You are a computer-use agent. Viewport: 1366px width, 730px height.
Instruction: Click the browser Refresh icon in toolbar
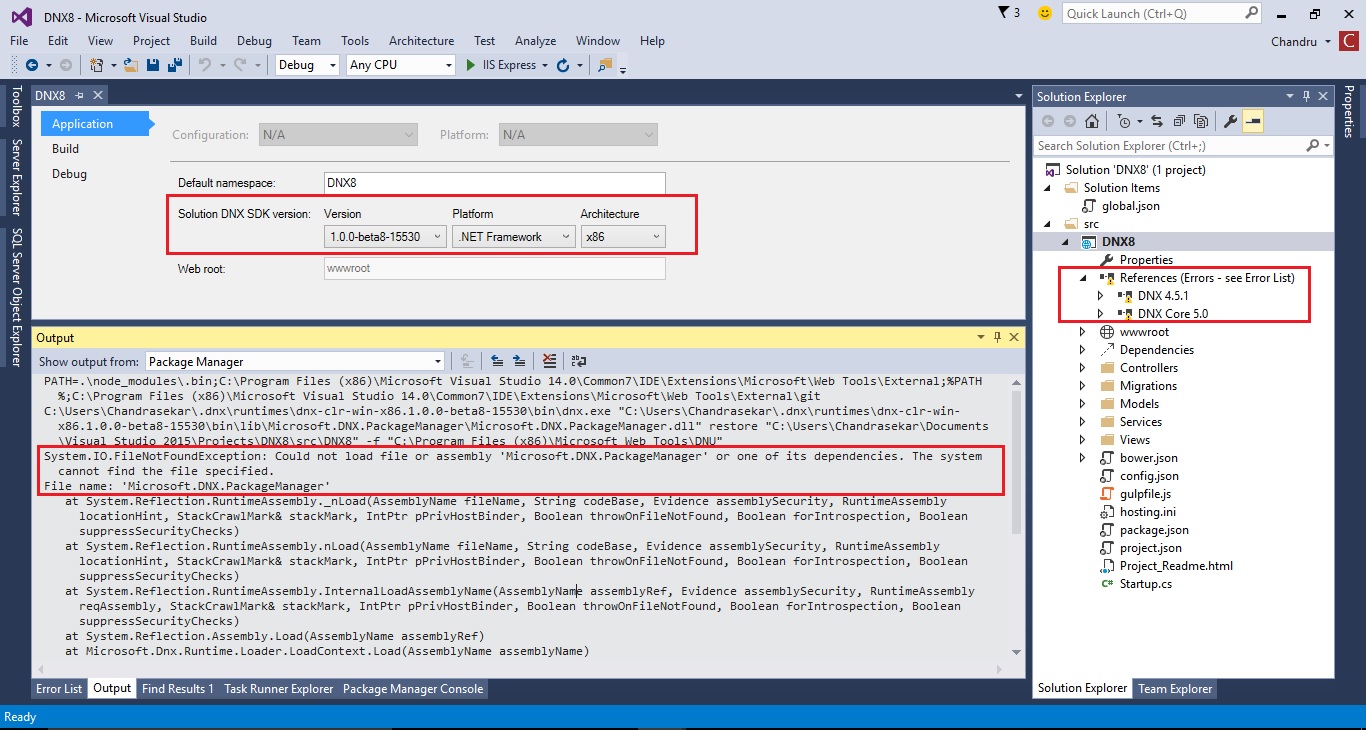563,65
